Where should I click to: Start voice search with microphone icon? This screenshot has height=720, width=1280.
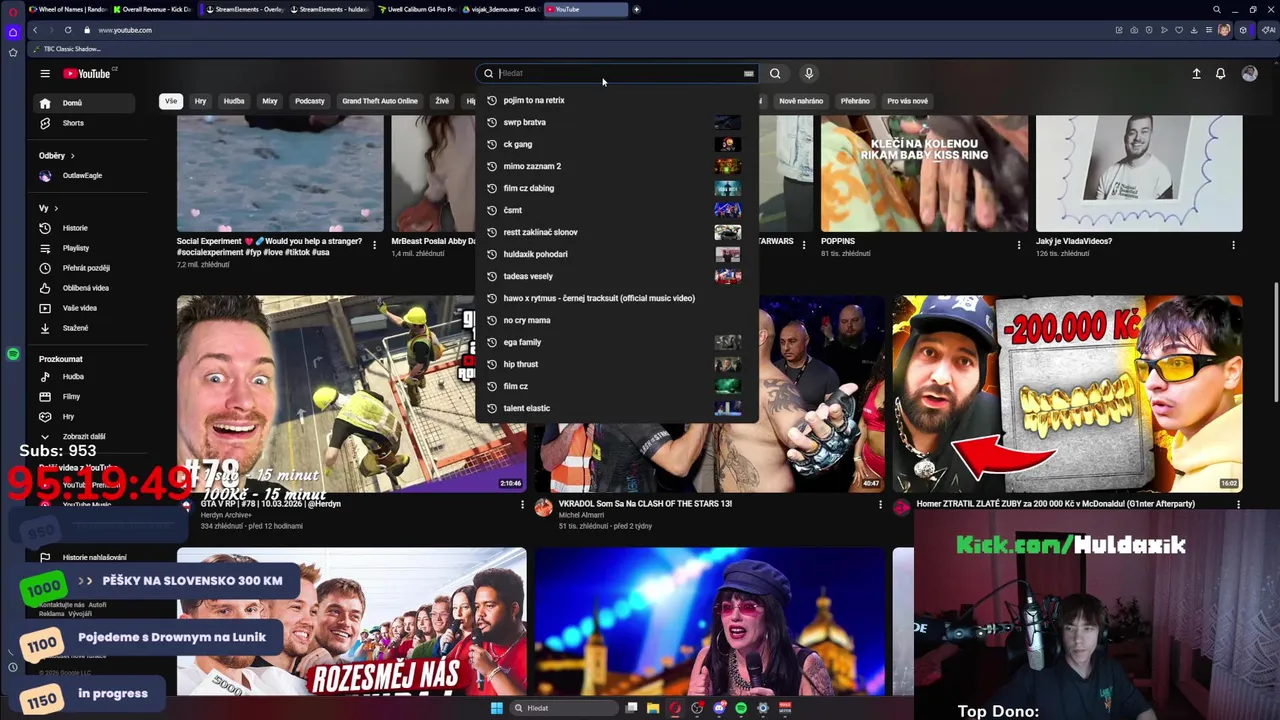(x=809, y=73)
